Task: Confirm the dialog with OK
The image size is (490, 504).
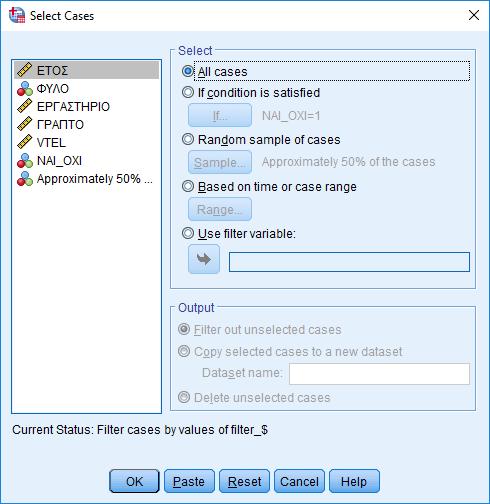Action: [134, 481]
